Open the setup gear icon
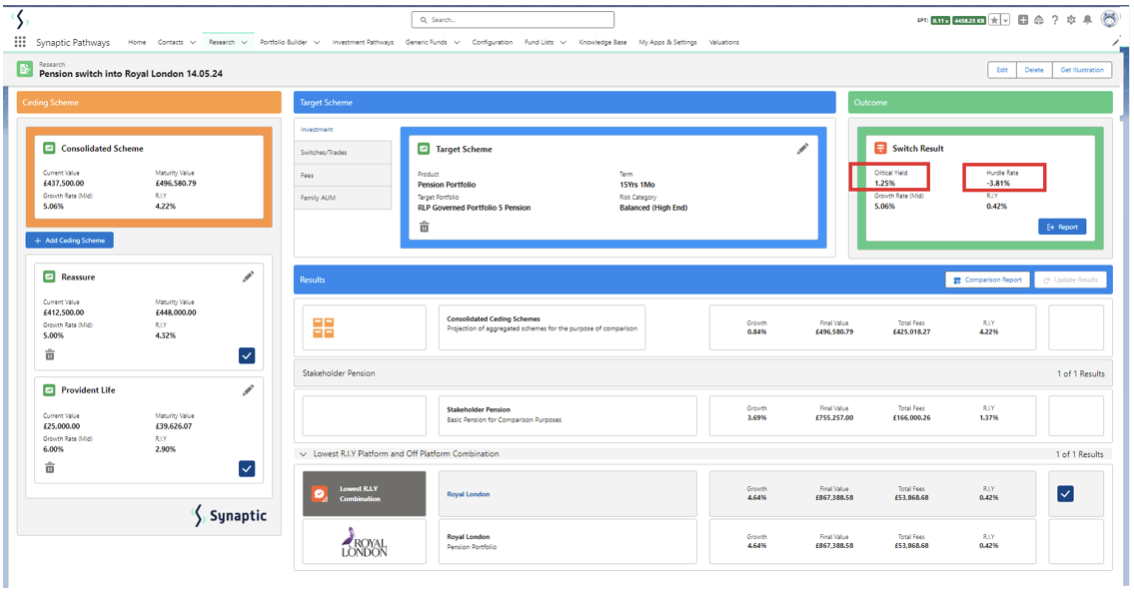Image resolution: width=1134 pixels, height=596 pixels. point(1071,20)
